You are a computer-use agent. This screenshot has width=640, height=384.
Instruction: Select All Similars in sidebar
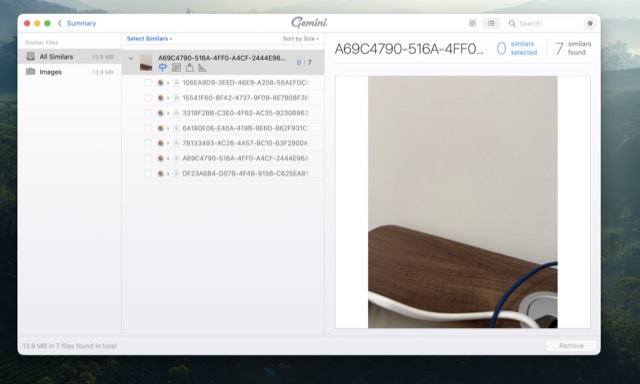[69, 57]
